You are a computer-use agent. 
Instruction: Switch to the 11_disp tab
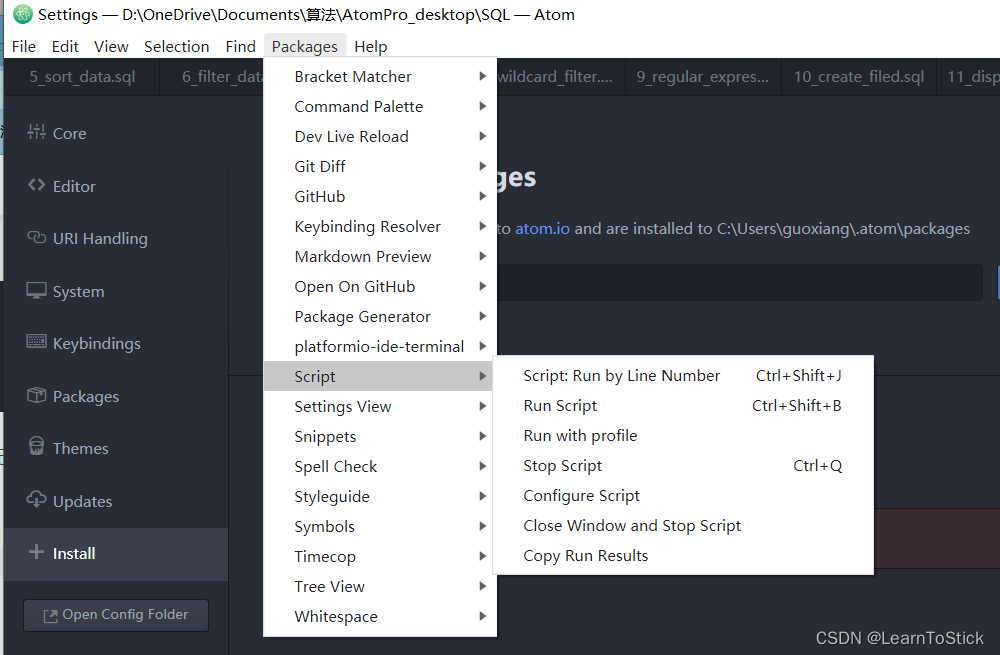[968, 77]
